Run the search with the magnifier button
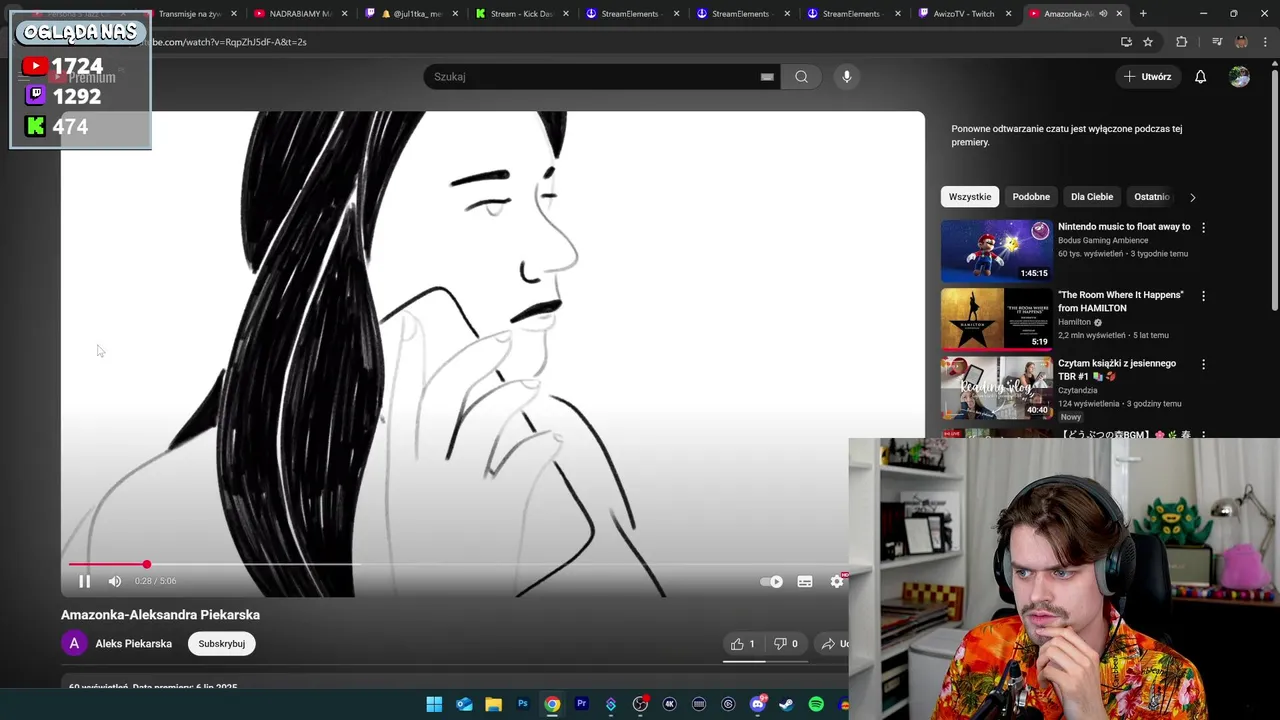1280x720 pixels. [801, 77]
